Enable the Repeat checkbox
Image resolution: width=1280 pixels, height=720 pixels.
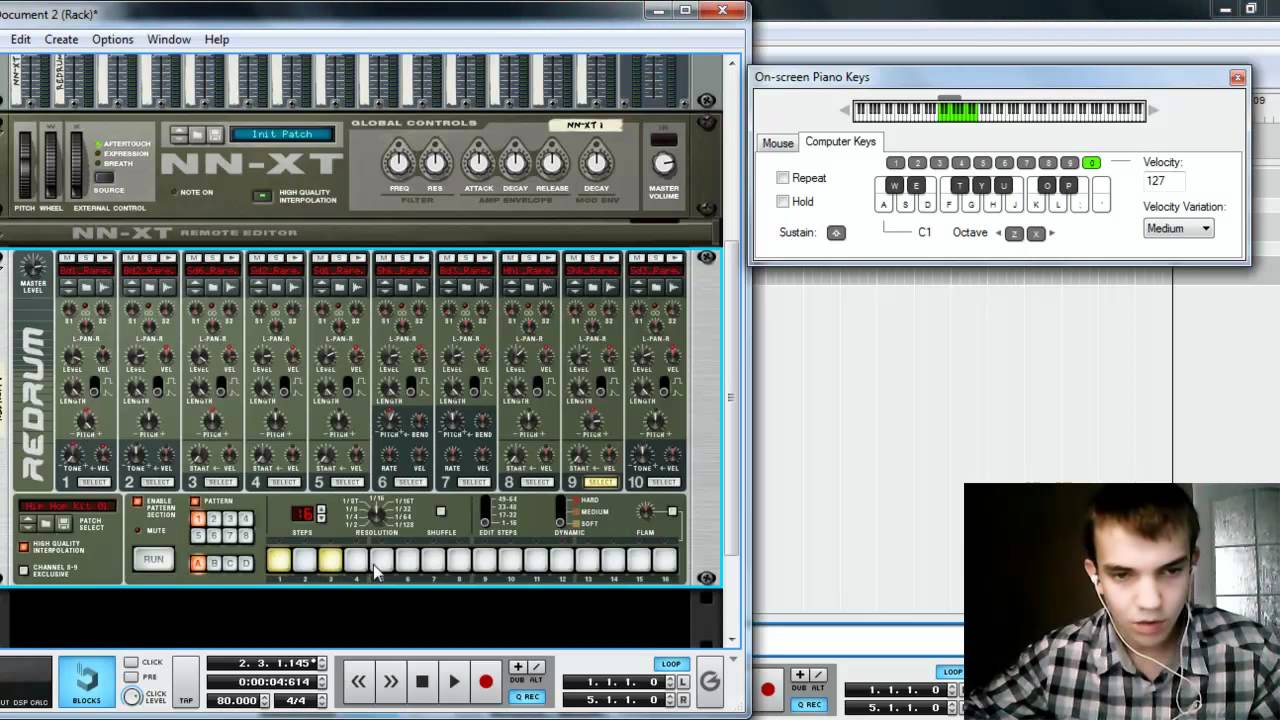[x=783, y=178]
